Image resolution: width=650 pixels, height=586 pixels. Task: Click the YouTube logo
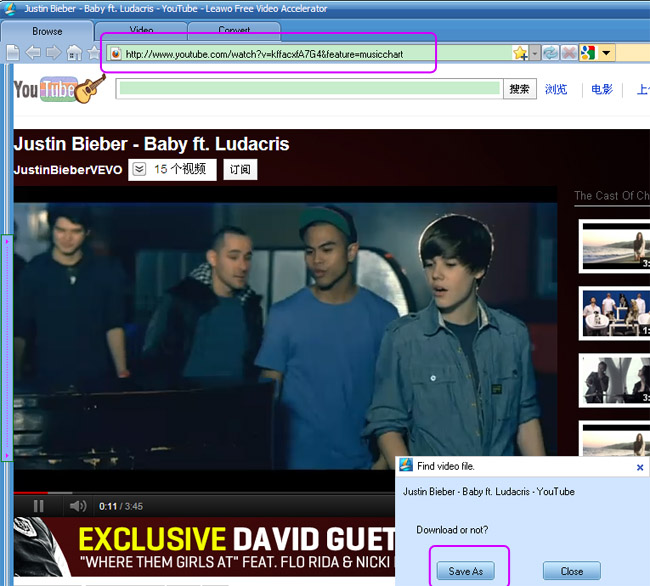(x=58, y=88)
